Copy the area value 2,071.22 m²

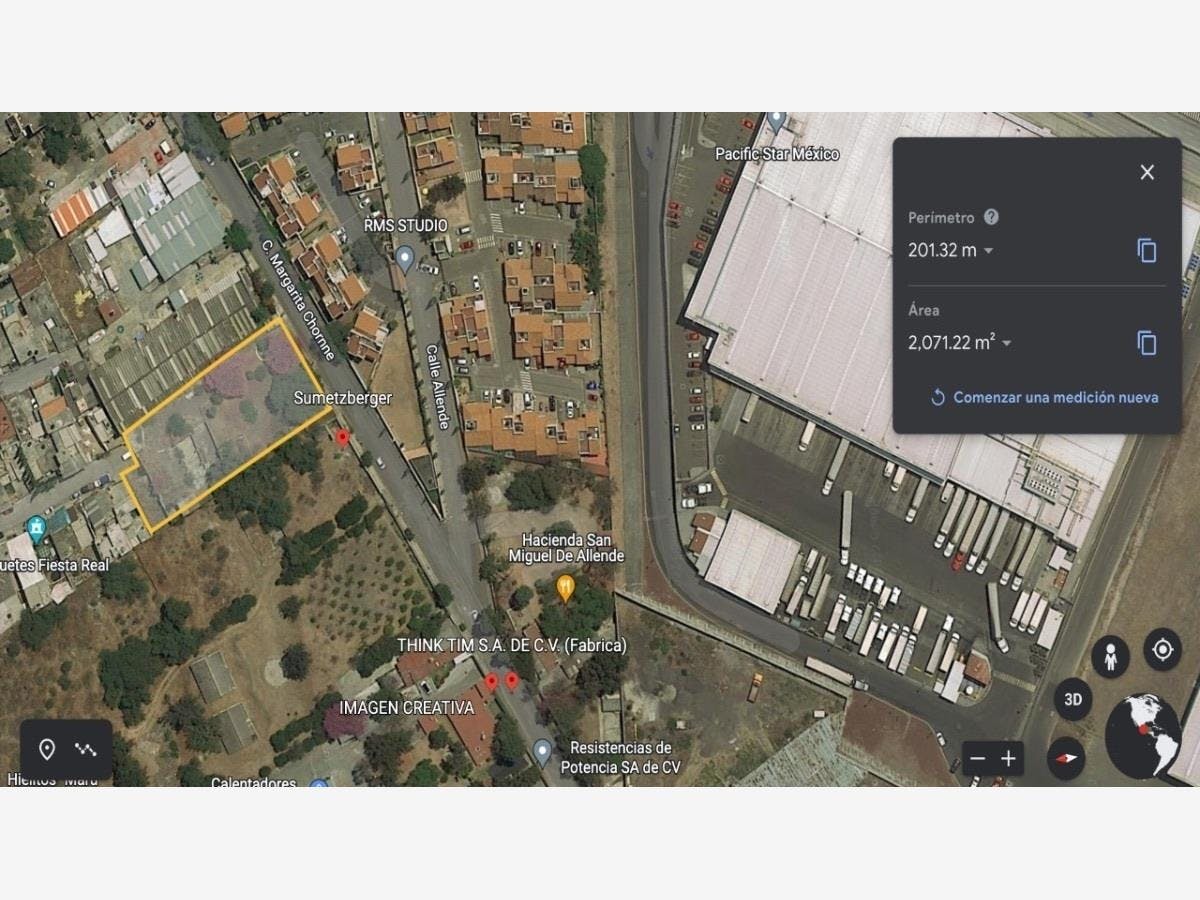click(x=1147, y=343)
